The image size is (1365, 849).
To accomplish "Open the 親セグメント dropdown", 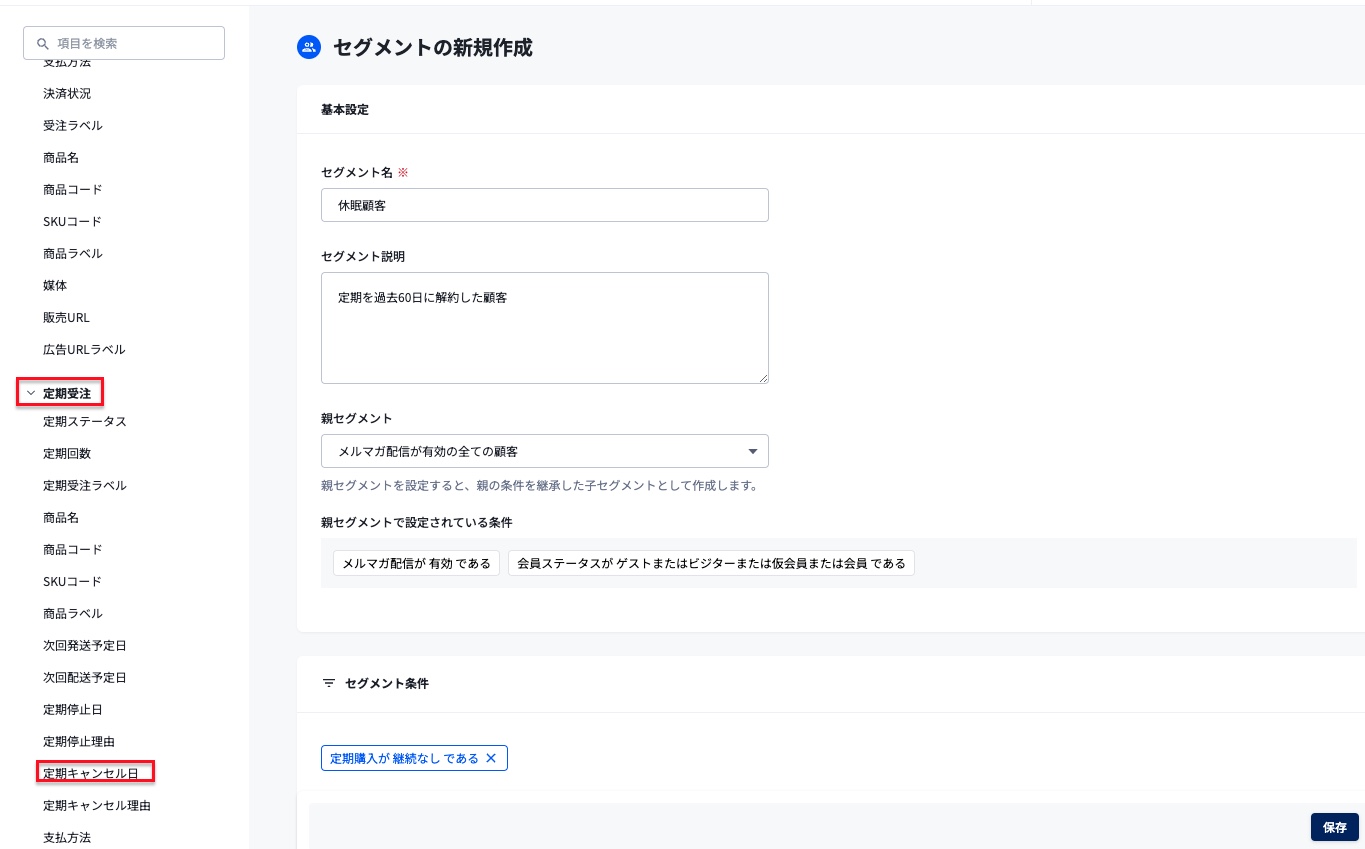I will click(545, 451).
